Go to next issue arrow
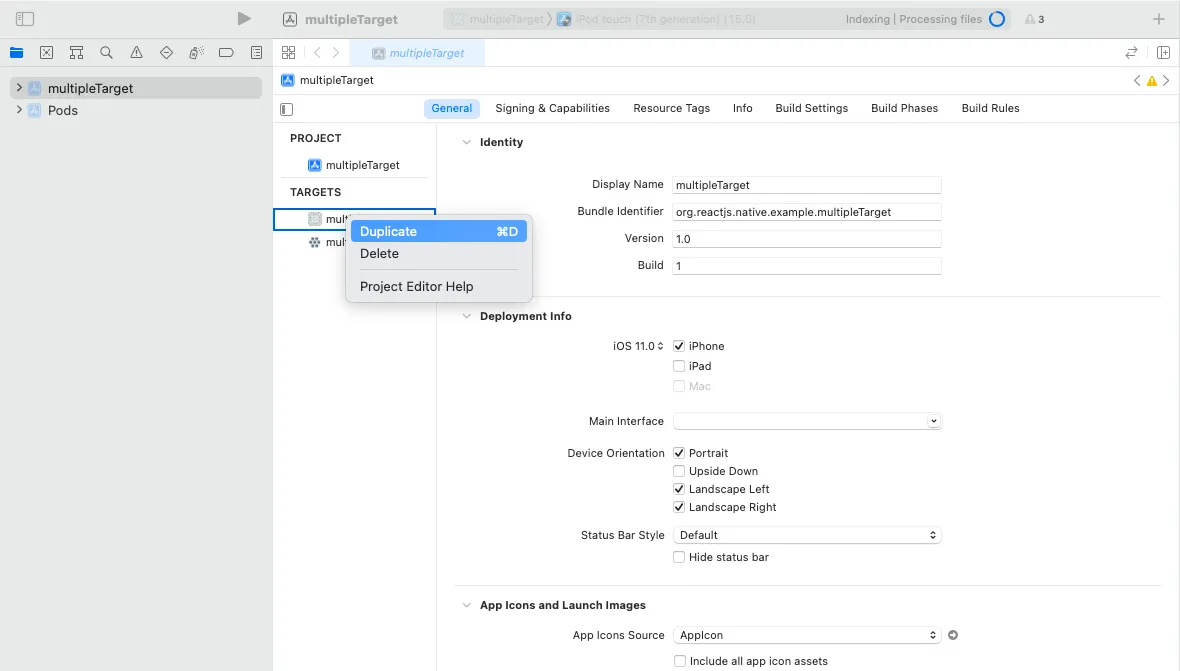This screenshot has width=1180, height=671. pos(1166,80)
